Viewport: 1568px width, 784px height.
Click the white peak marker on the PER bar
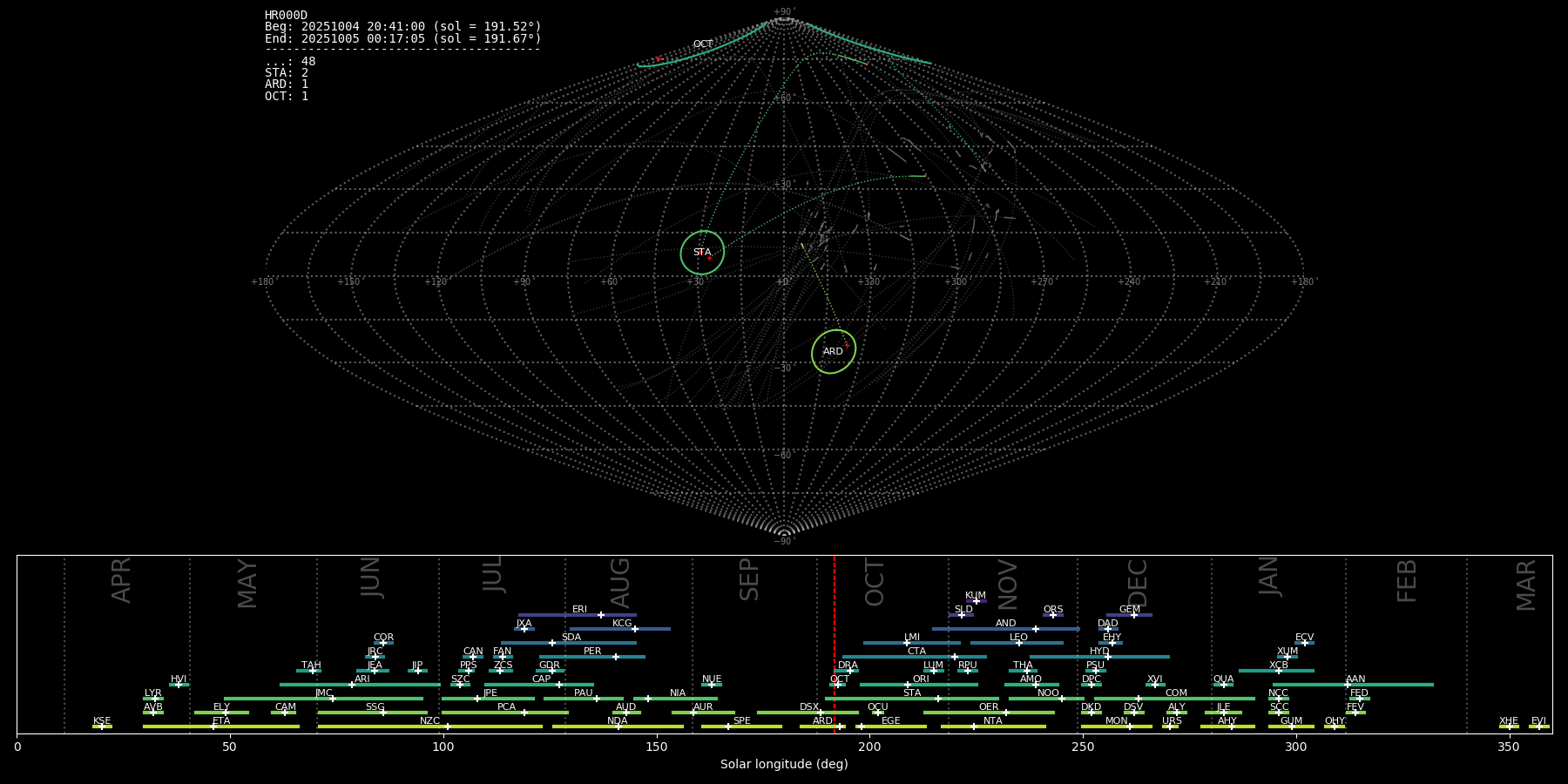click(x=616, y=657)
